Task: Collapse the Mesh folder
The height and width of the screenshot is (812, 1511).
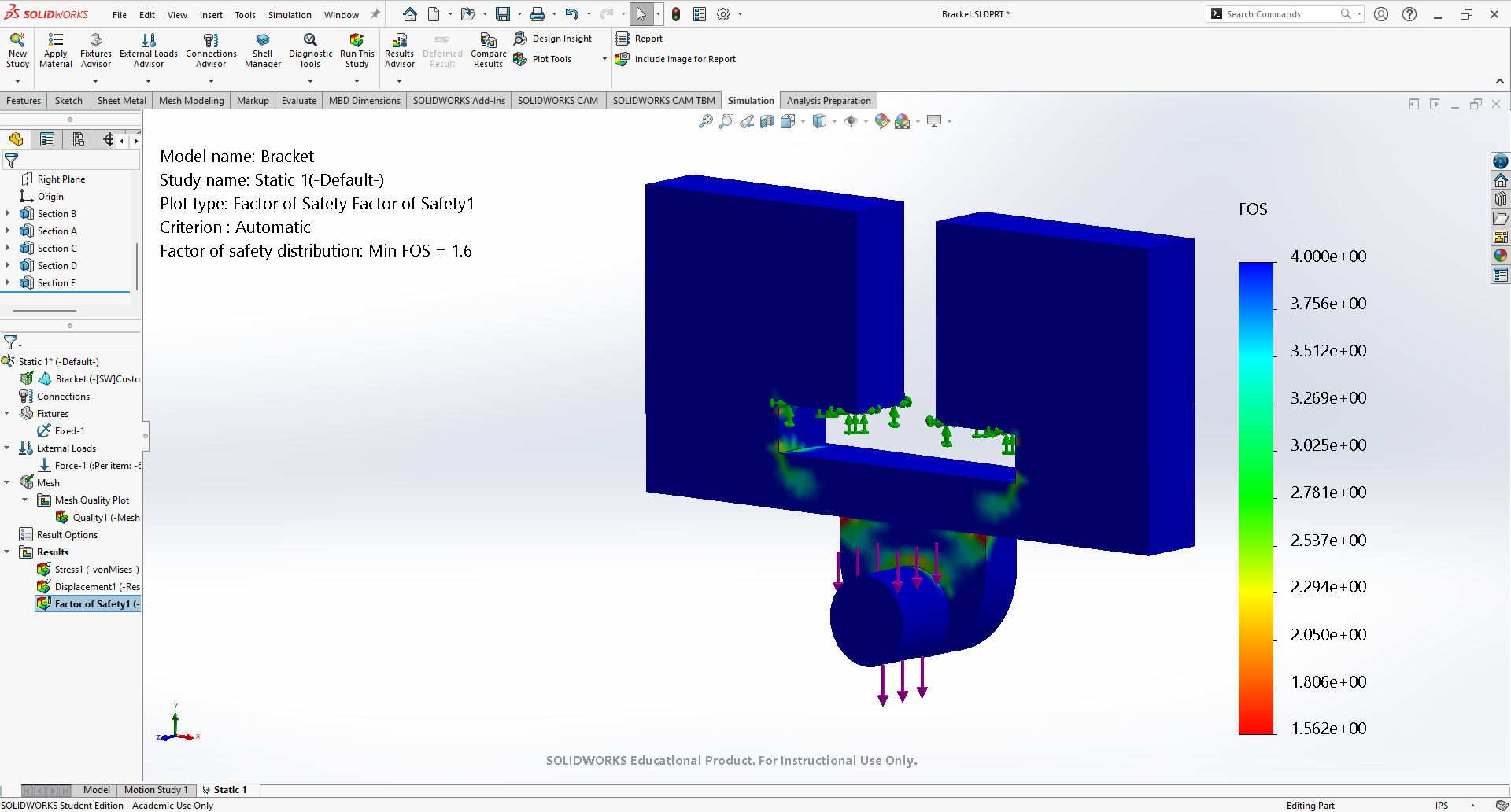Action: [x=8, y=482]
